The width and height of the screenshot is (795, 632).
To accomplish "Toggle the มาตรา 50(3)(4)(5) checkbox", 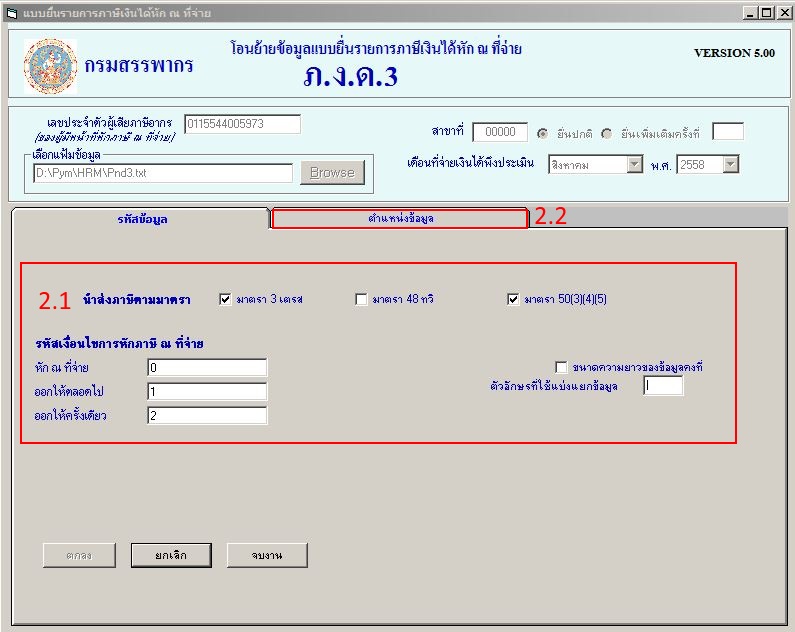I will (x=514, y=299).
